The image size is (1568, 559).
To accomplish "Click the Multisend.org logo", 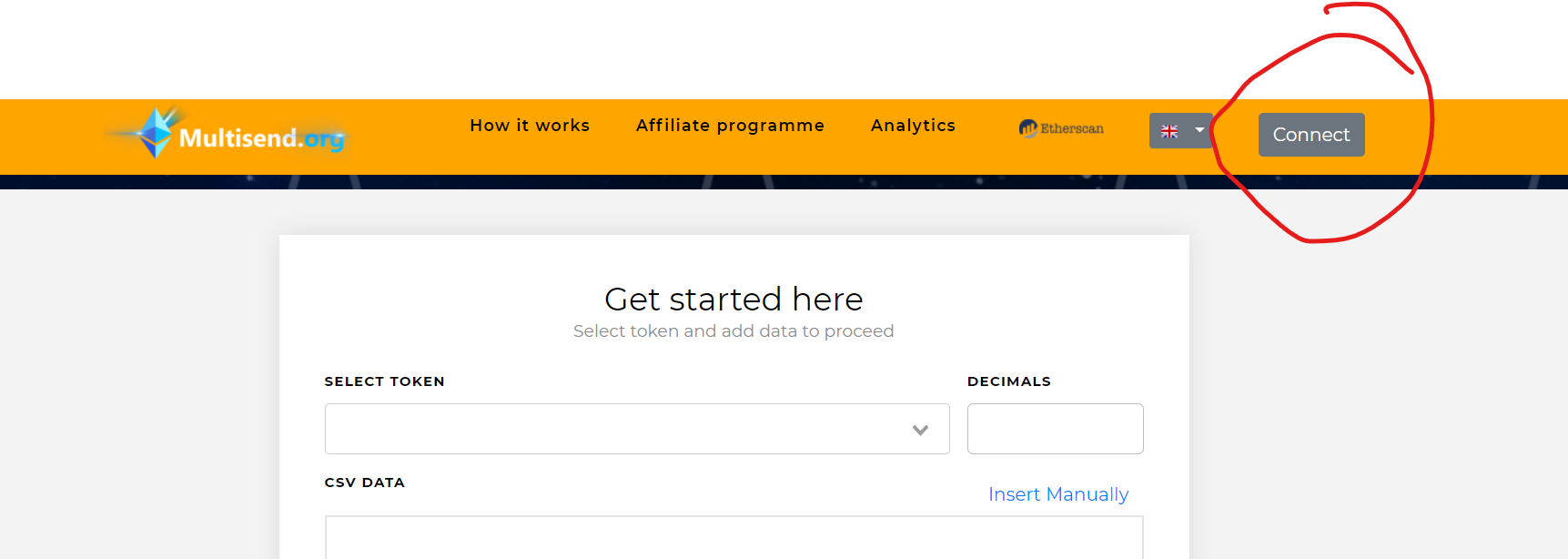I will (x=226, y=134).
